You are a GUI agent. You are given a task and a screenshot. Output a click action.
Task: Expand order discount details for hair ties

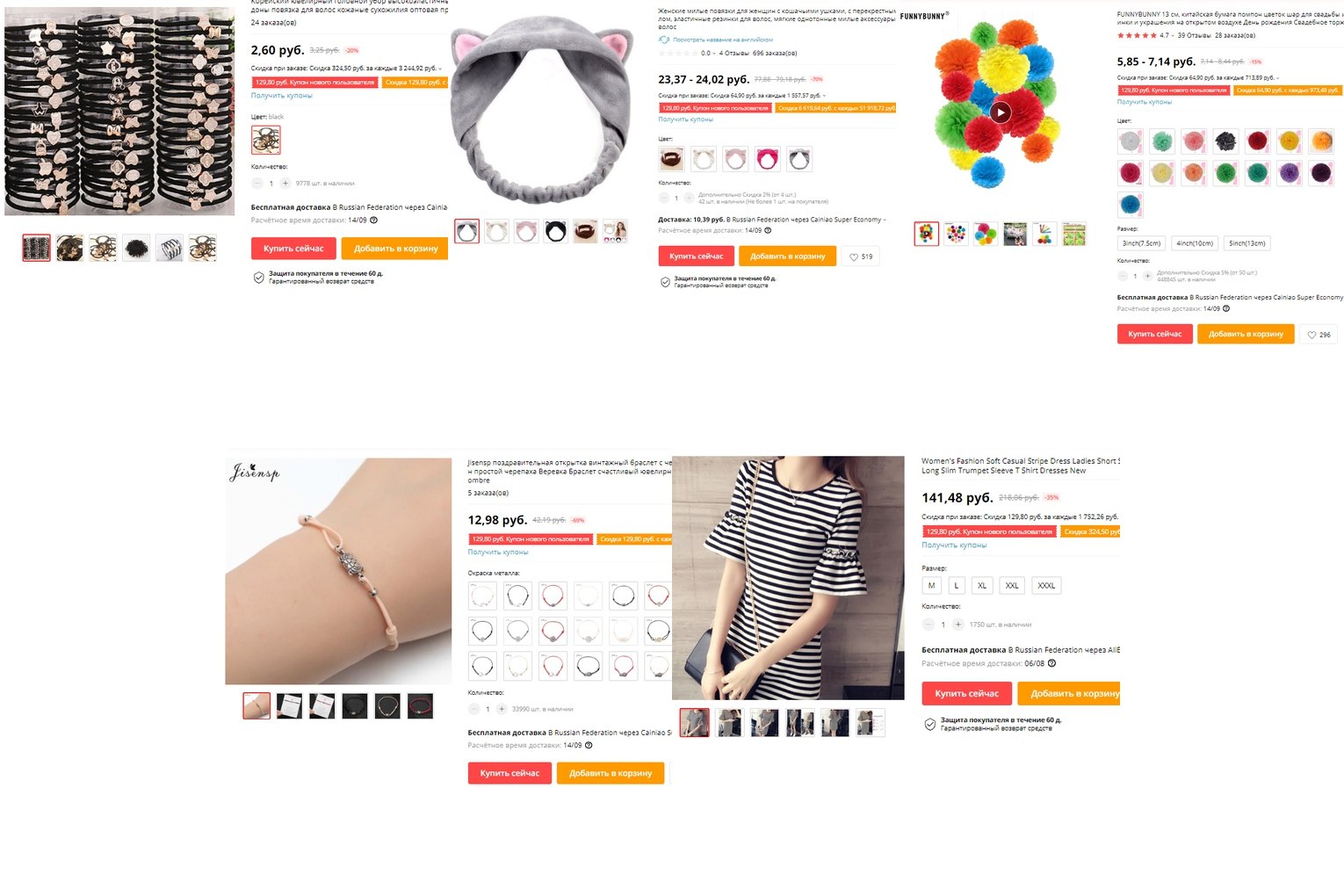(x=440, y=69)
